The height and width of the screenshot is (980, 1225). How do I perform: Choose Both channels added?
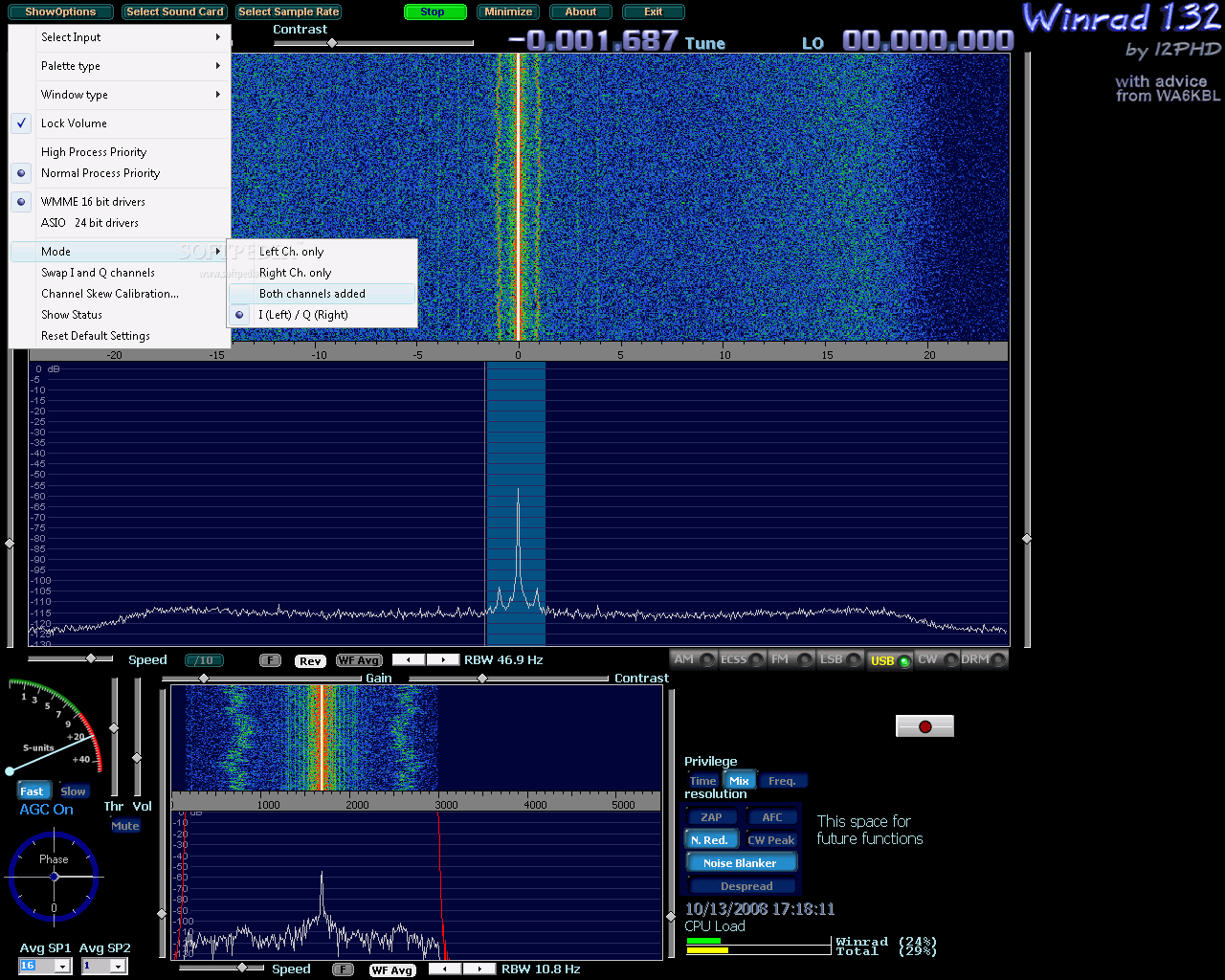(323, 294)
